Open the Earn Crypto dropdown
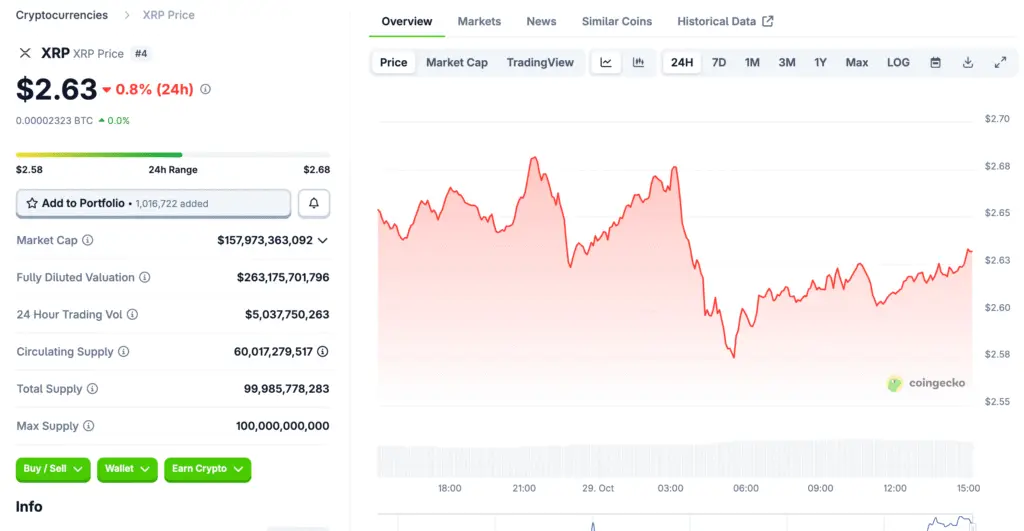 pos(207,469)
